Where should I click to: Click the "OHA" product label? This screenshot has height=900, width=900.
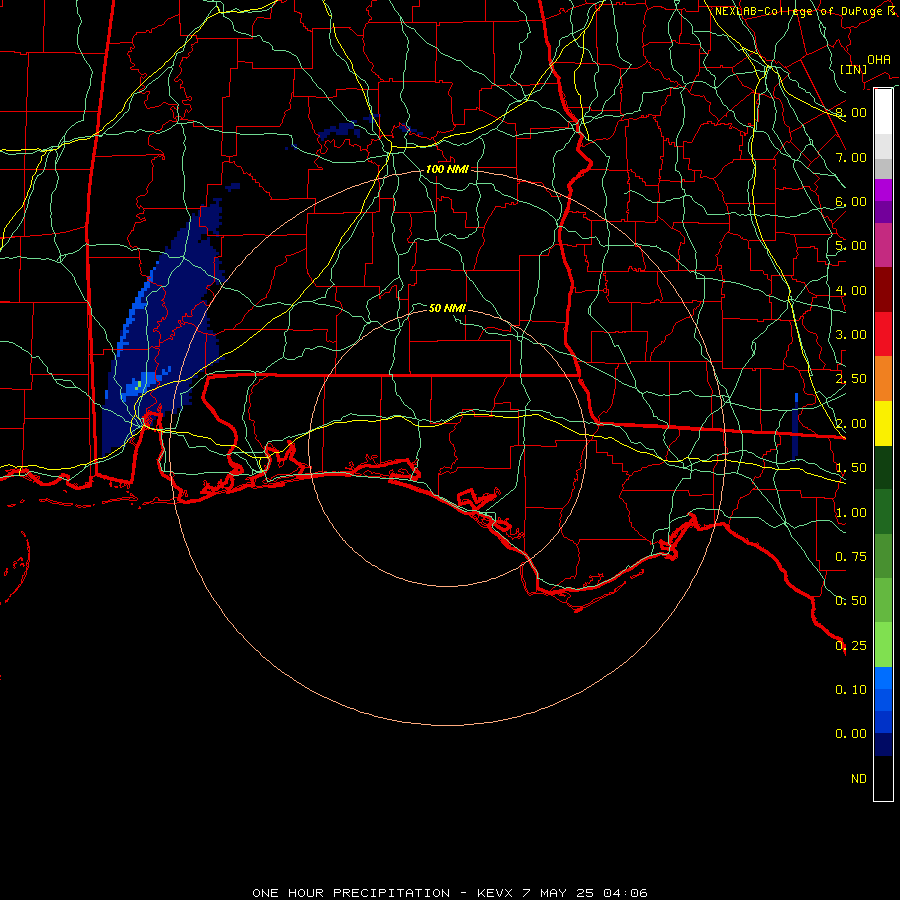click(879, 60)
